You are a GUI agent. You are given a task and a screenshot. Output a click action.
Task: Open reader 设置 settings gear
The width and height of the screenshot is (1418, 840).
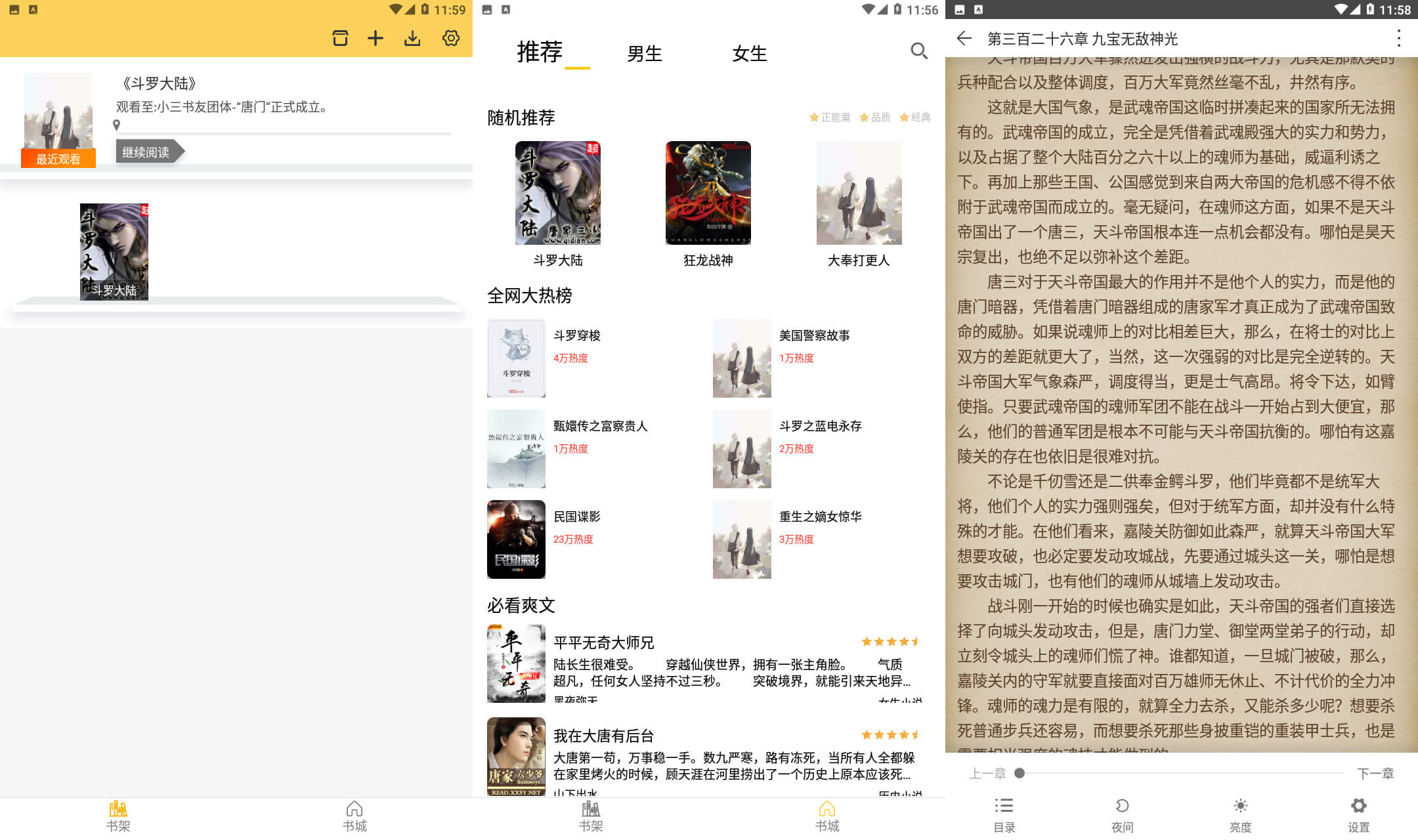1358,814
